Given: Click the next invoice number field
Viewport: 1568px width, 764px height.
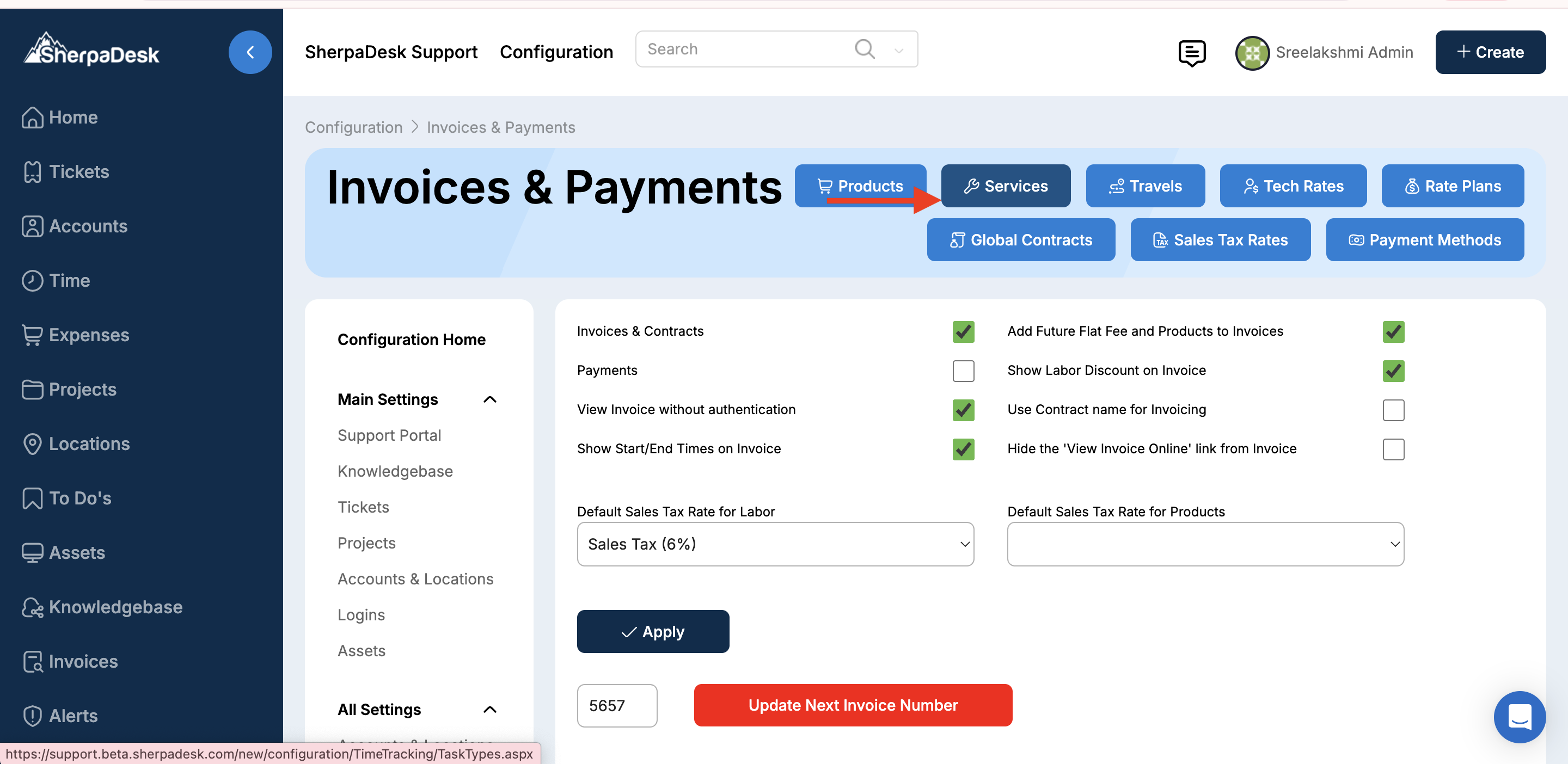Looking at the screenshot, I should point(616,705).
